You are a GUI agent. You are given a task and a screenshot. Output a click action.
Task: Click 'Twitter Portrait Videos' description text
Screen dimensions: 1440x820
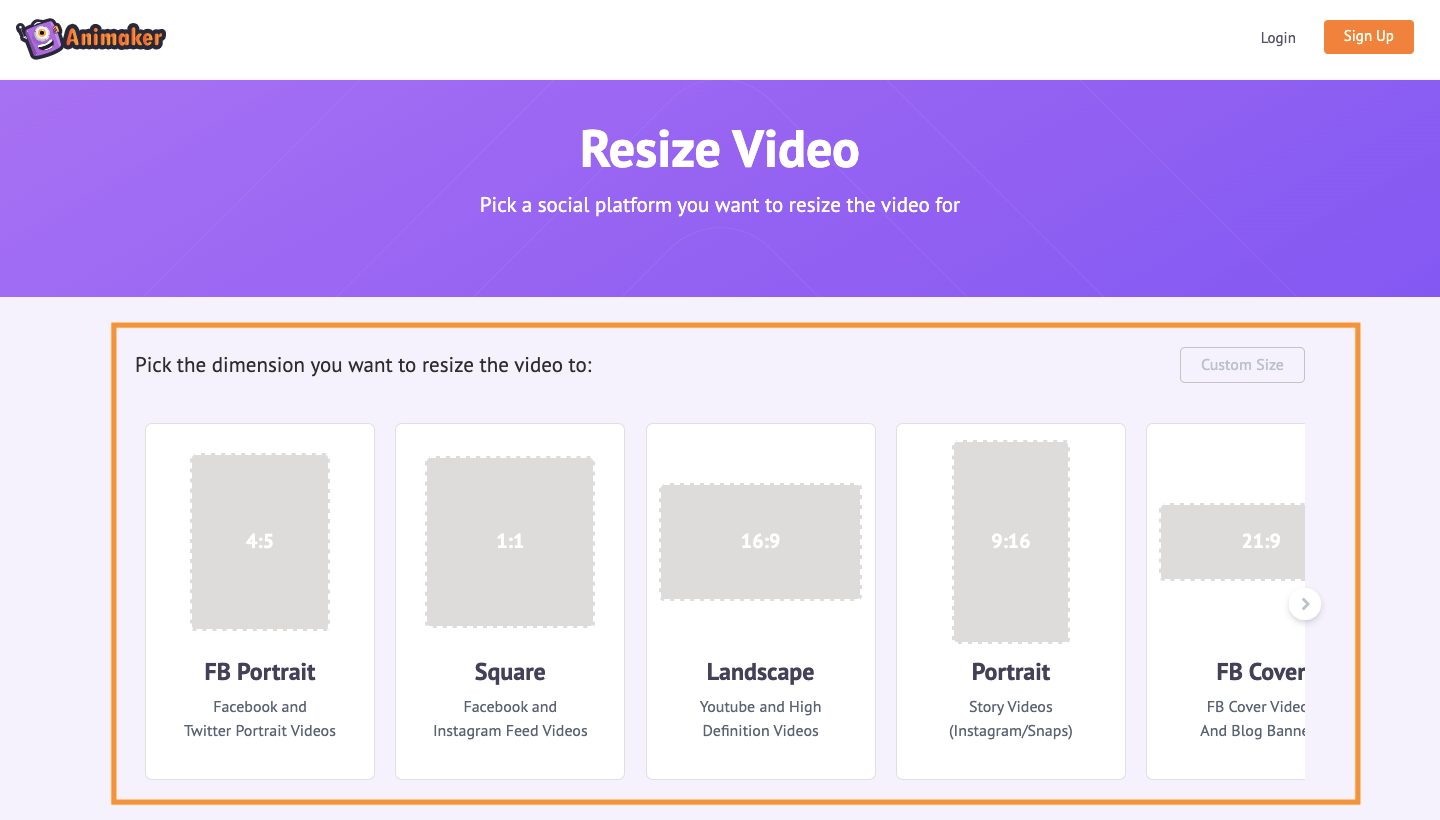pyautogui.click(x=260, y=731)
